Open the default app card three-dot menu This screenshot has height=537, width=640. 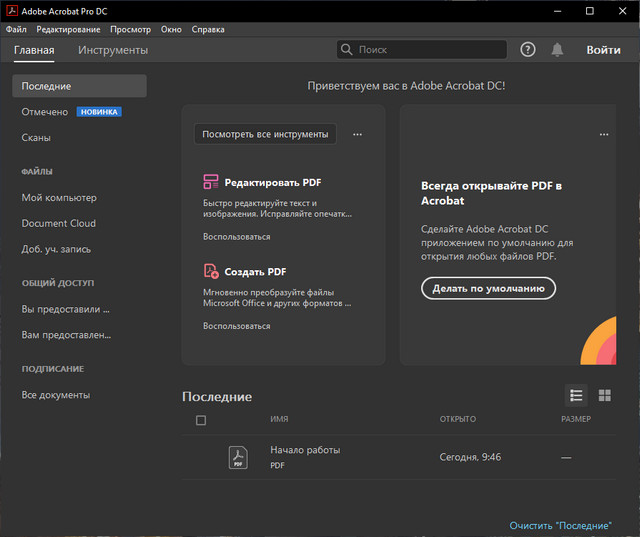click(603, 134)
